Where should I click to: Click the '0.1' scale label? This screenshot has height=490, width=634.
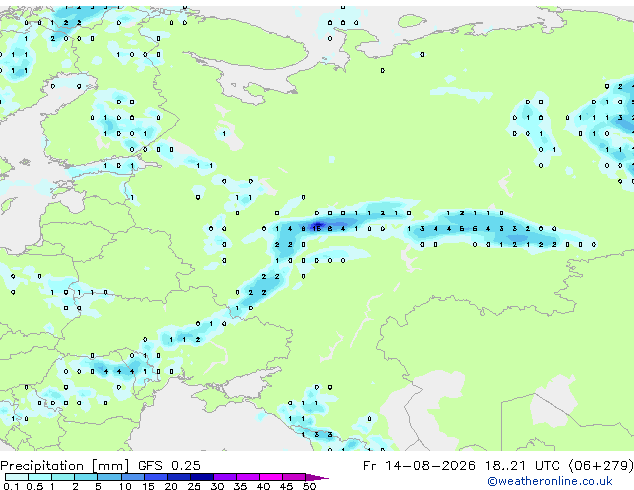11,486
